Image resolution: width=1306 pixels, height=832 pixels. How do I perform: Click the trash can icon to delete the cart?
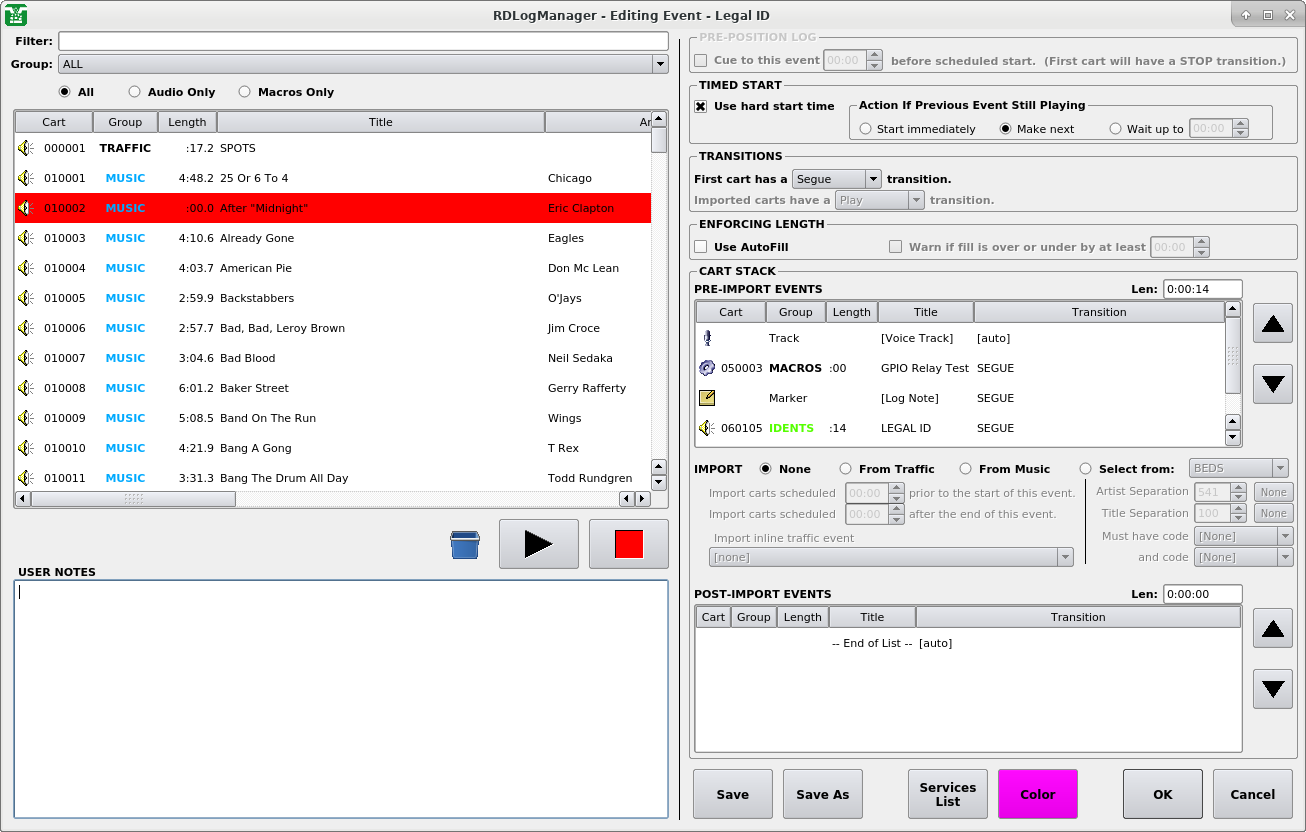464,544
